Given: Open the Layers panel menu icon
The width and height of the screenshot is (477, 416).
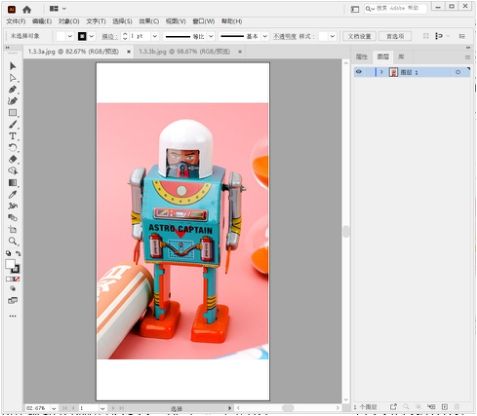Looking at the screenshot, I should pyautogui.click(x=467, y=57).
